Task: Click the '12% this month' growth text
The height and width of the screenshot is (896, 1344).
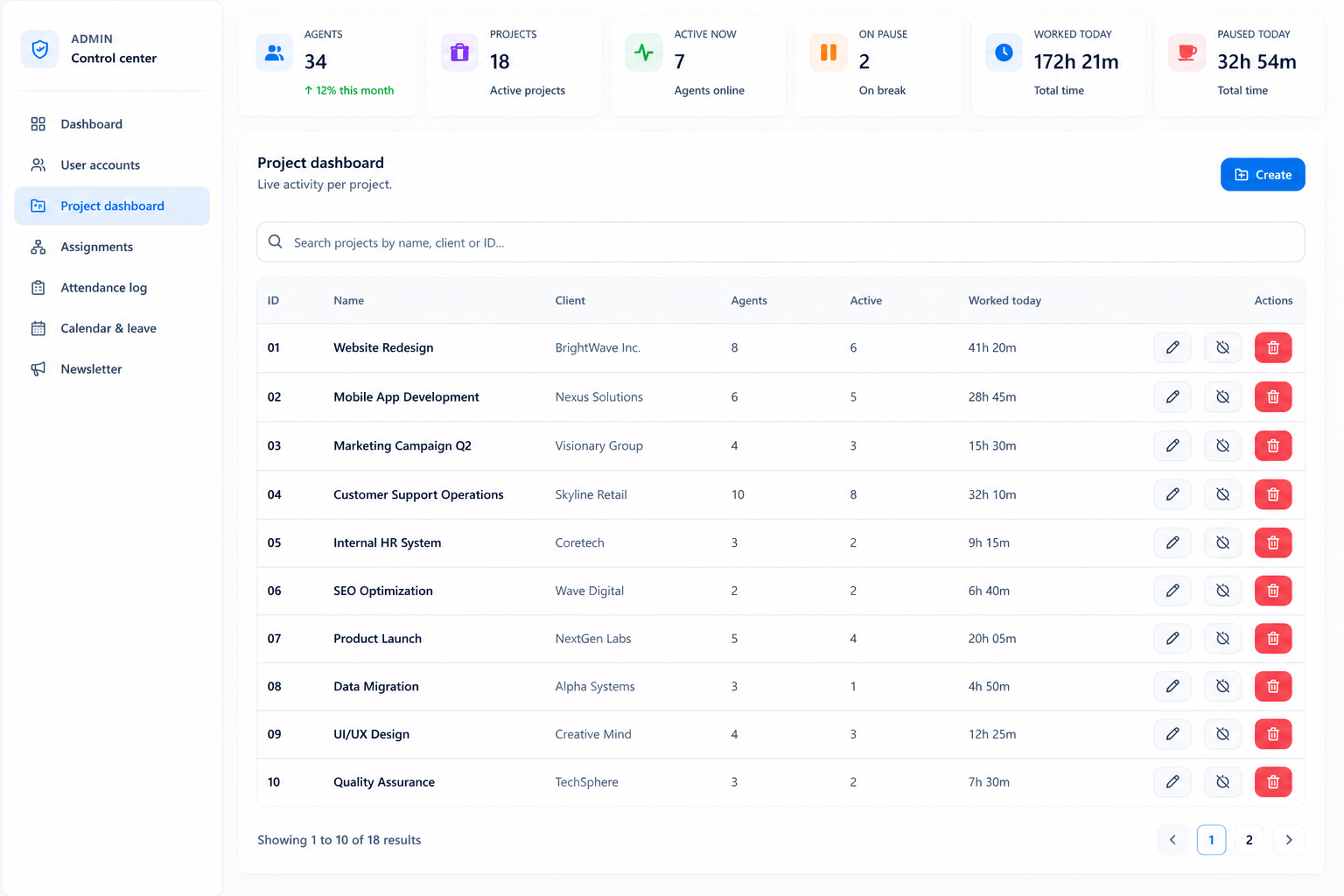Action: (349, 90)
